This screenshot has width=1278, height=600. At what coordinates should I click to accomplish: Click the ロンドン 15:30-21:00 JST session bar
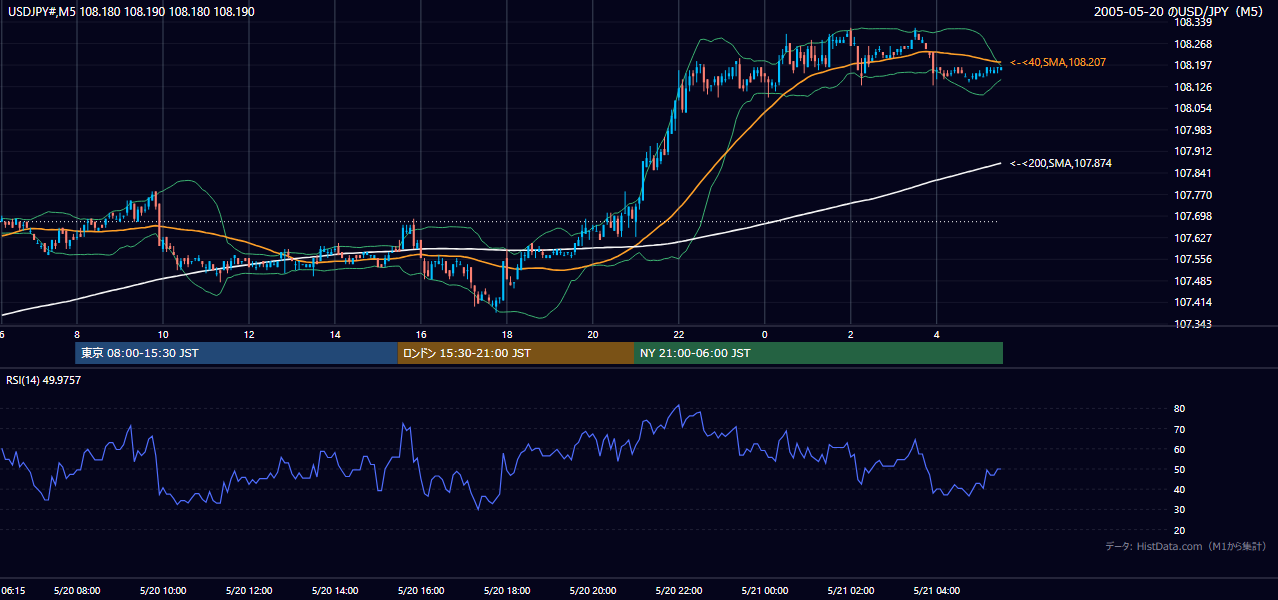click(515, 353)
